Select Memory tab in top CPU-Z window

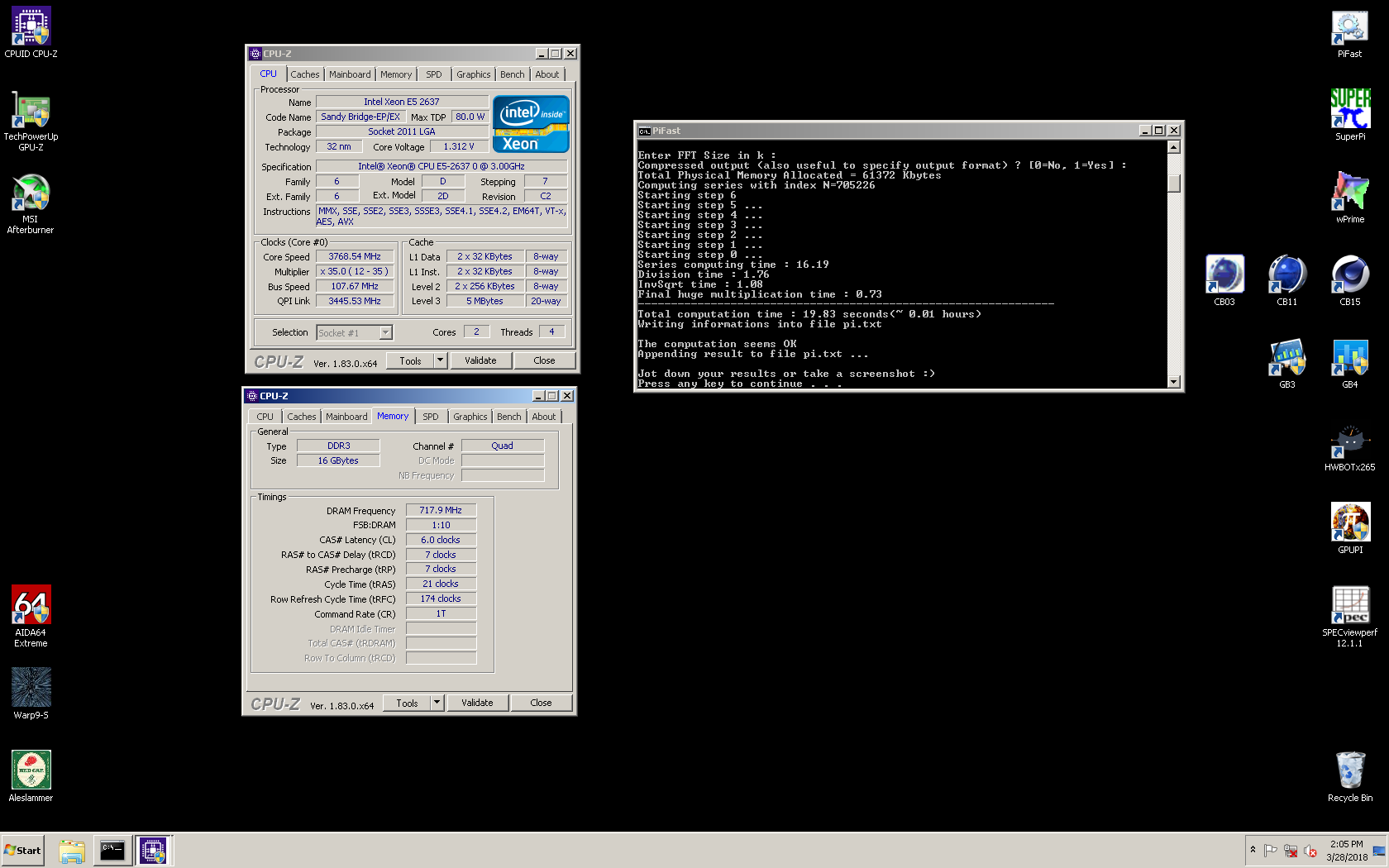tap(396, 74)
